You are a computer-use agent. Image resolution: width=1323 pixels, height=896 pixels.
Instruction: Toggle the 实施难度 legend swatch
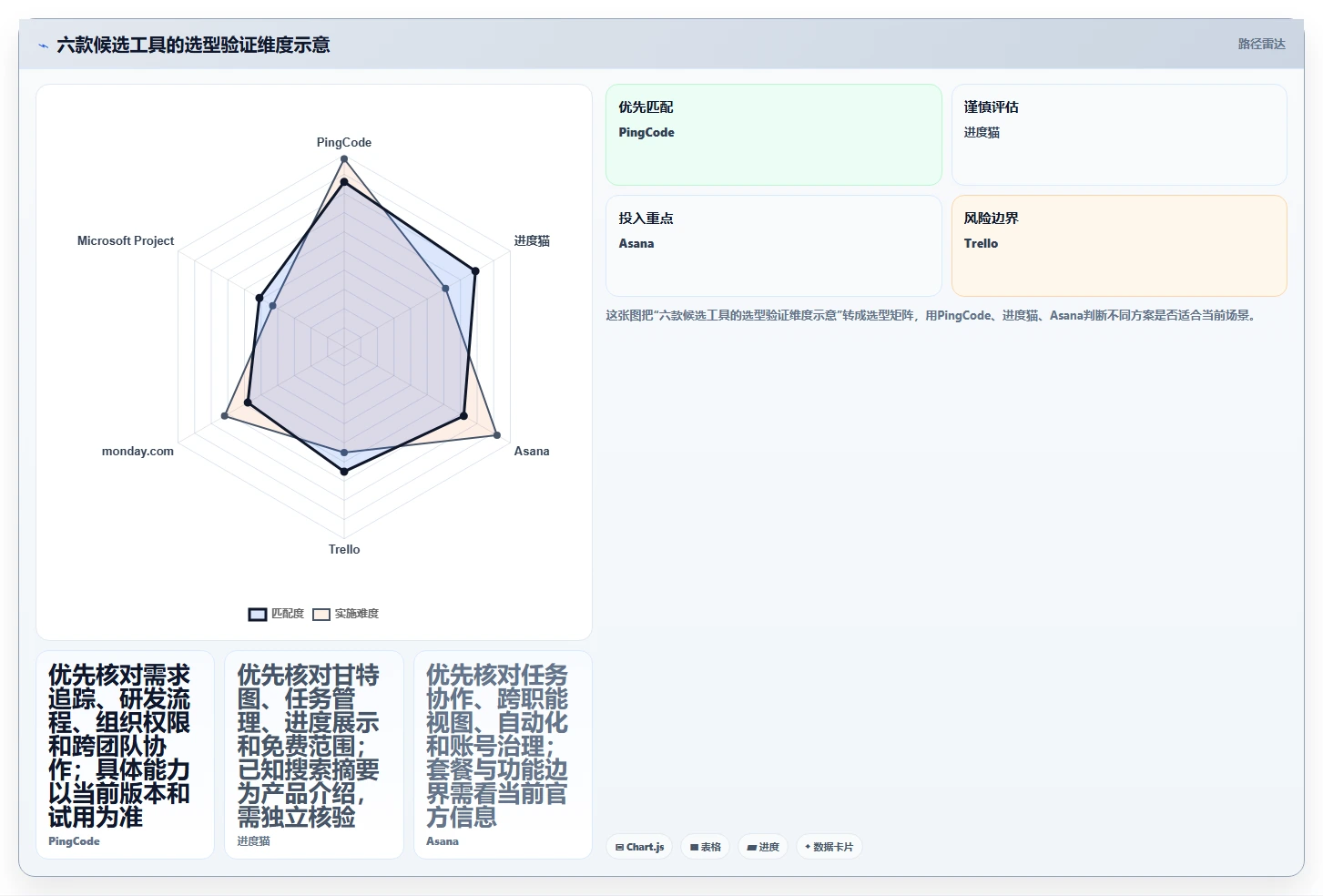321,615
